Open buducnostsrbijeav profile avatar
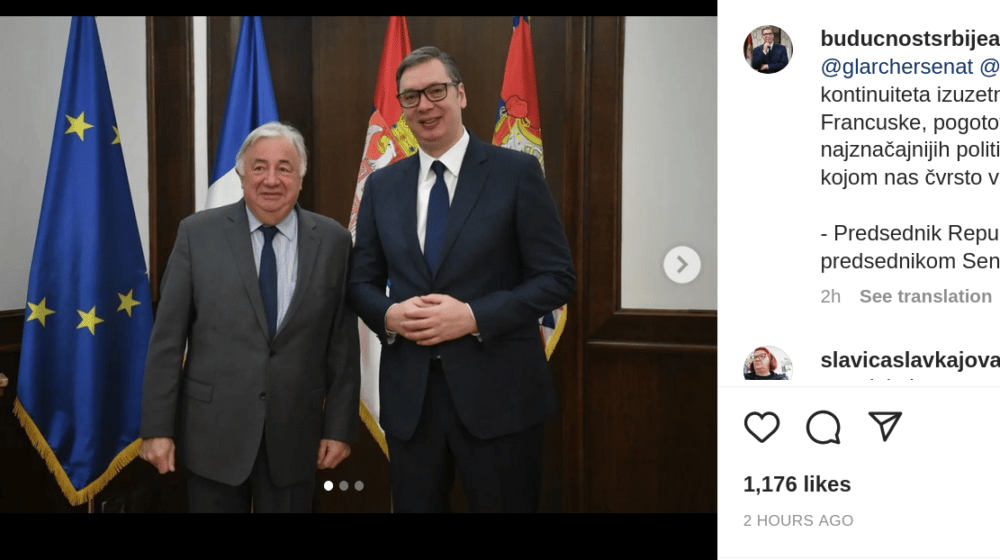Image resolution: width=1000 pixels, height=560 pixels. (x=768, y=50)
